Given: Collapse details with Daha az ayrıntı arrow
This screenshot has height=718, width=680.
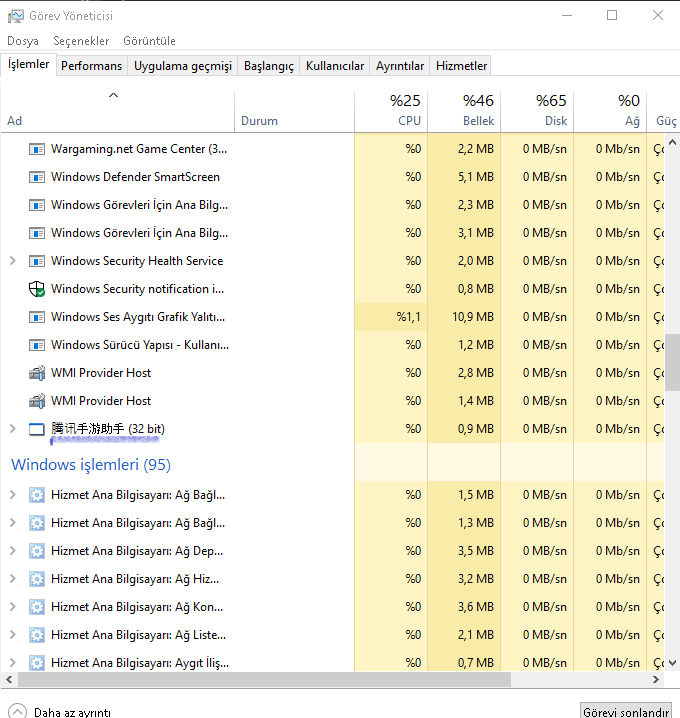Looking at the screenshot, I should [17, 712].
